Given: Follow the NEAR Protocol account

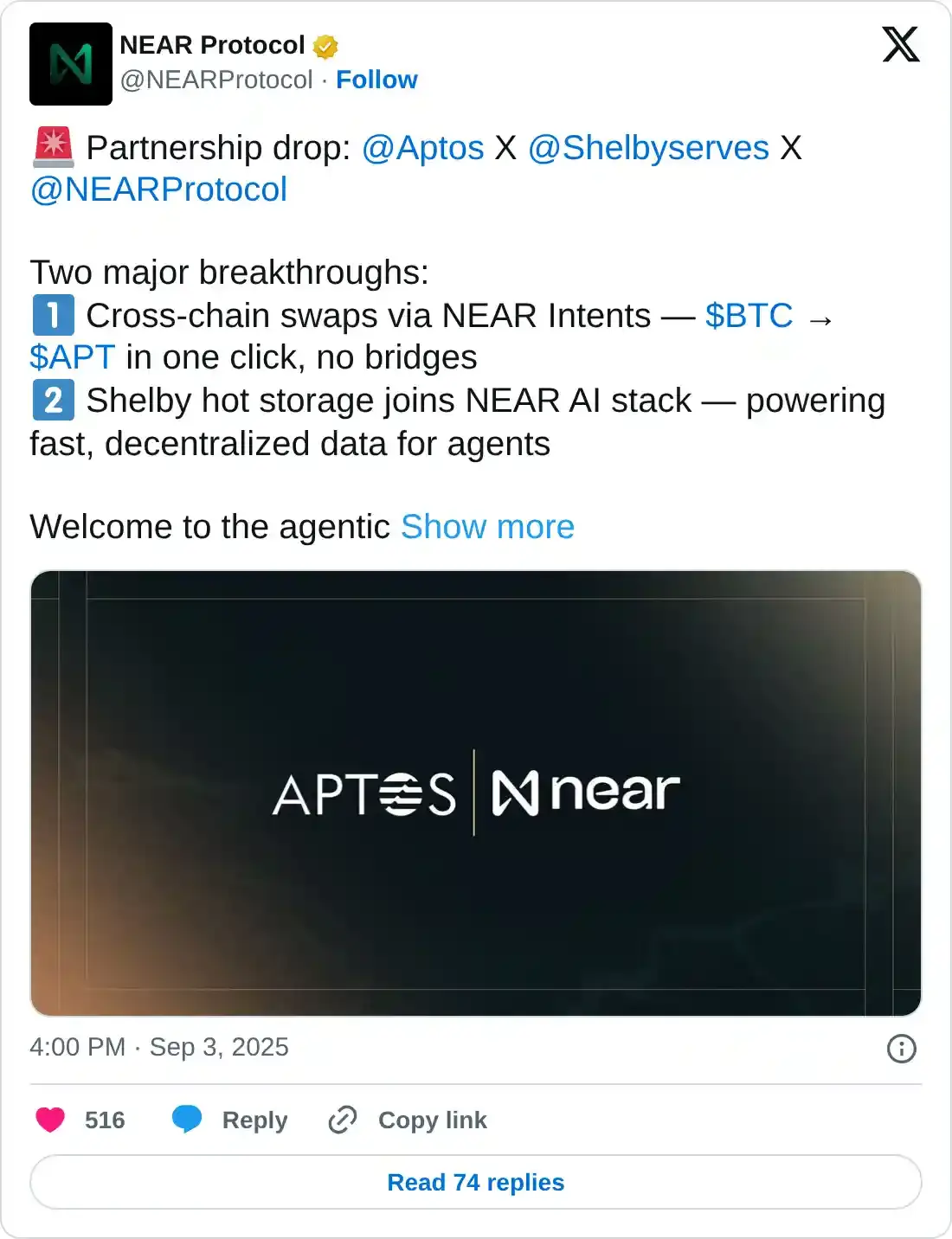Looking at the screenshot, I should (376, 80).
